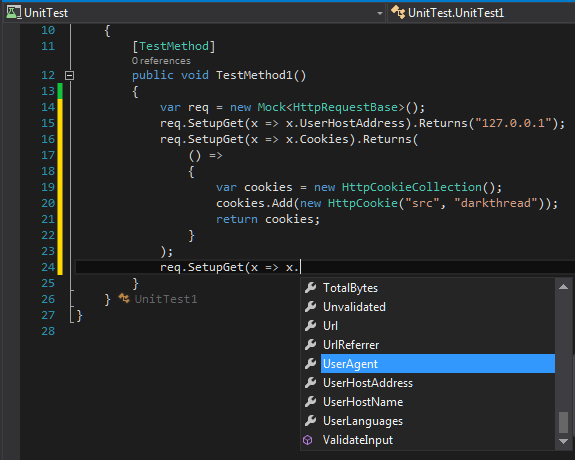Click the wrench icon beside TotalBytes

coord(311,288)
